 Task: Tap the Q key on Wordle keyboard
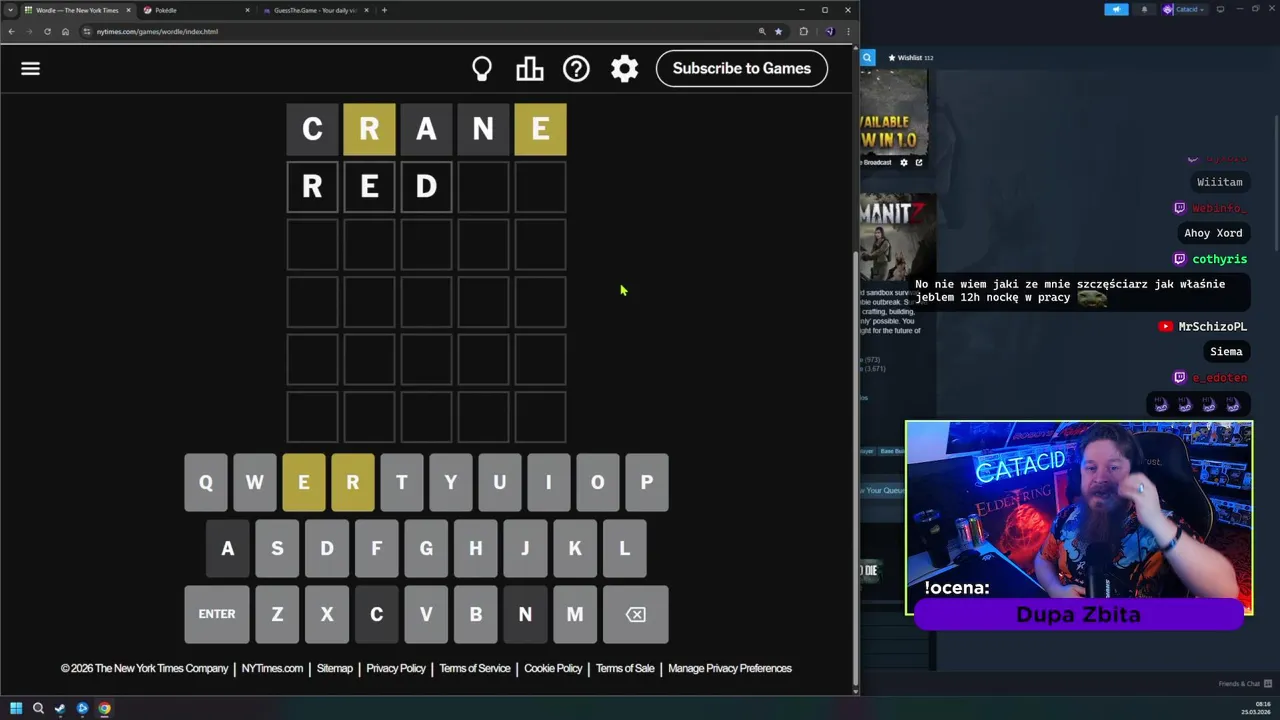point(206,482)
